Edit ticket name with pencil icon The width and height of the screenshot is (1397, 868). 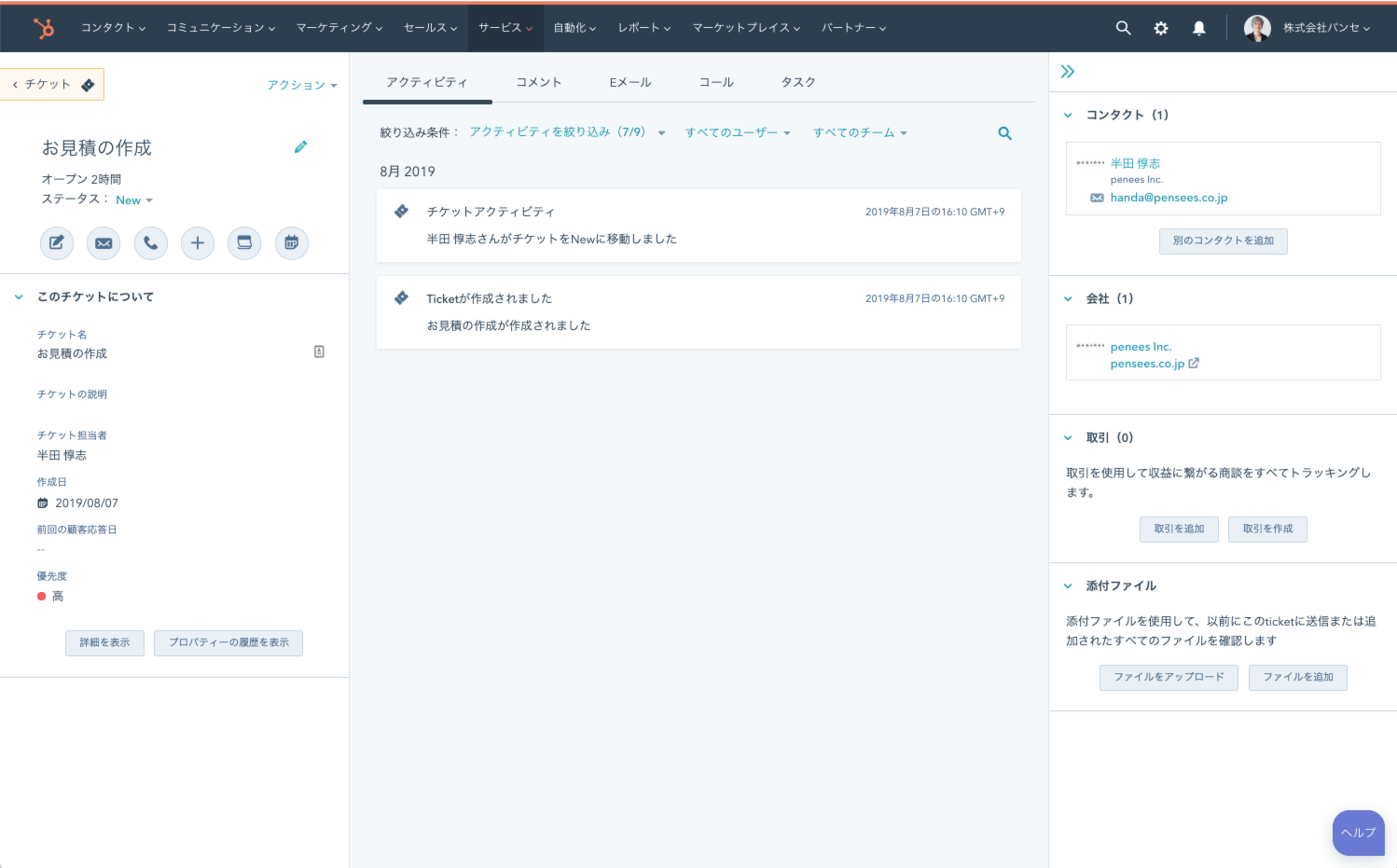pyautogui.click(x=300, y=147)
